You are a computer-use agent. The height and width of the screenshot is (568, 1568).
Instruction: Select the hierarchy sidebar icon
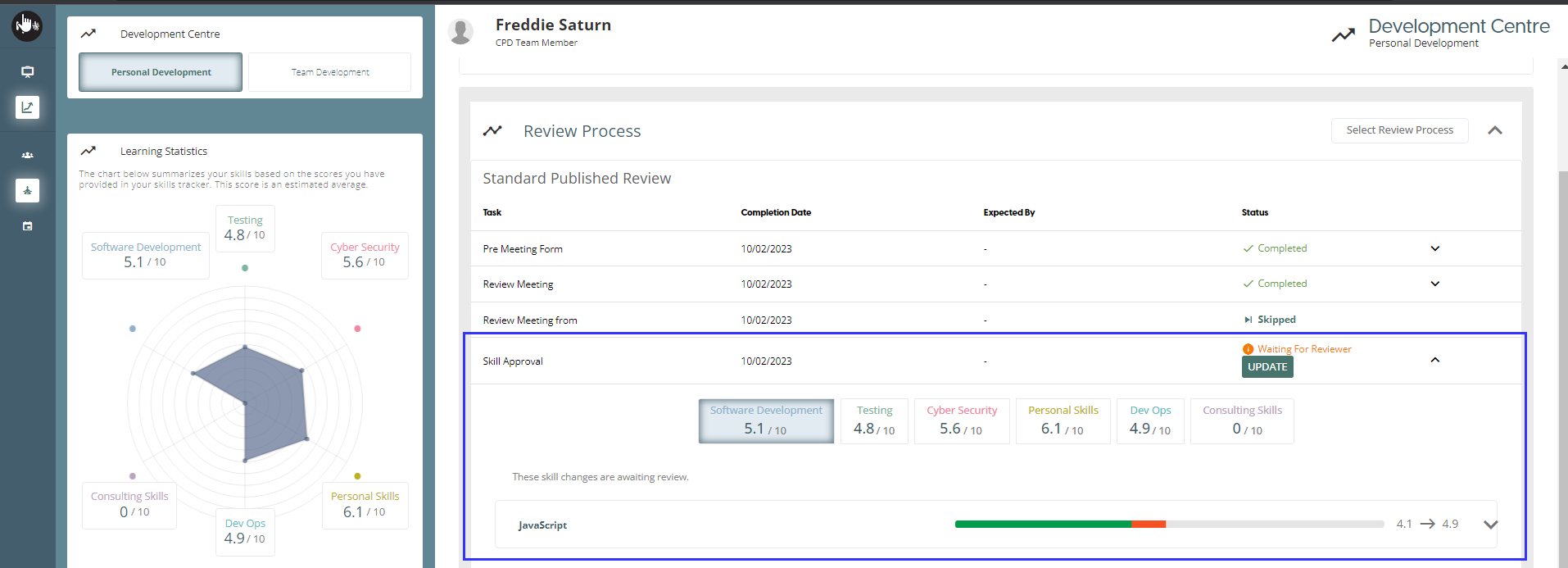point(27,191)
